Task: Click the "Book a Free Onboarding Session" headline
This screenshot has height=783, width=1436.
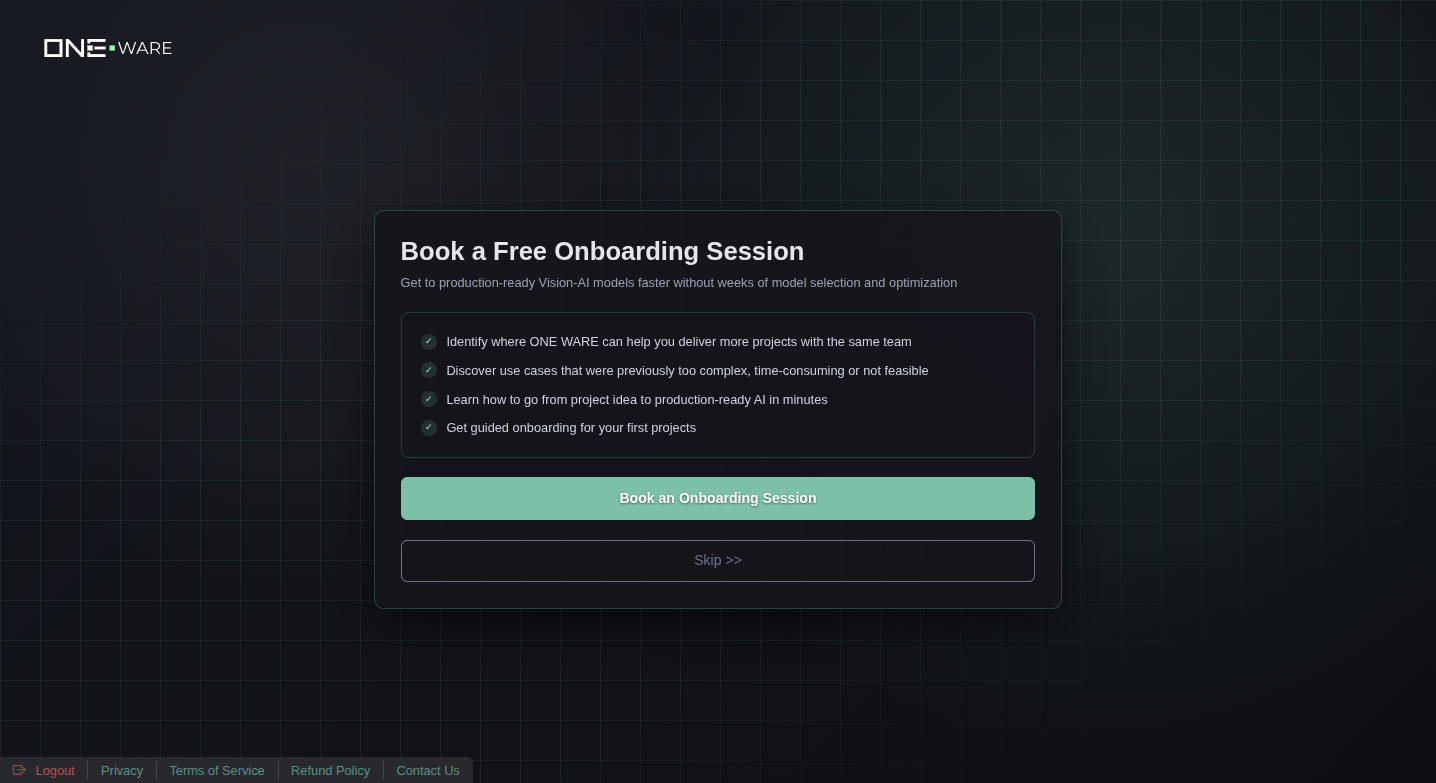Action: pyautogui.click(x=602, y=251)
